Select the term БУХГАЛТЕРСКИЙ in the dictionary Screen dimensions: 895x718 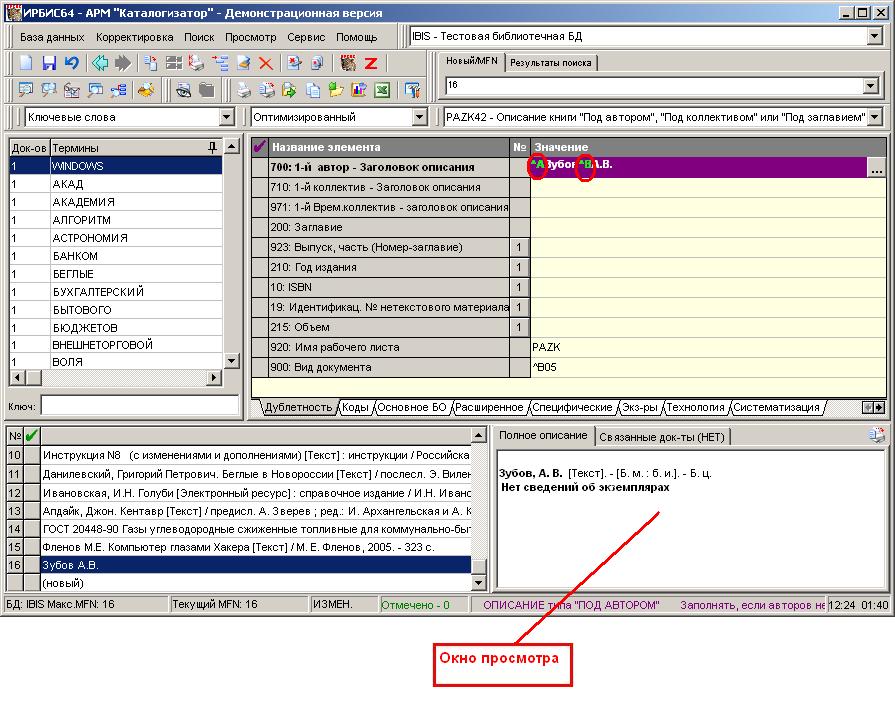[116, 292]
